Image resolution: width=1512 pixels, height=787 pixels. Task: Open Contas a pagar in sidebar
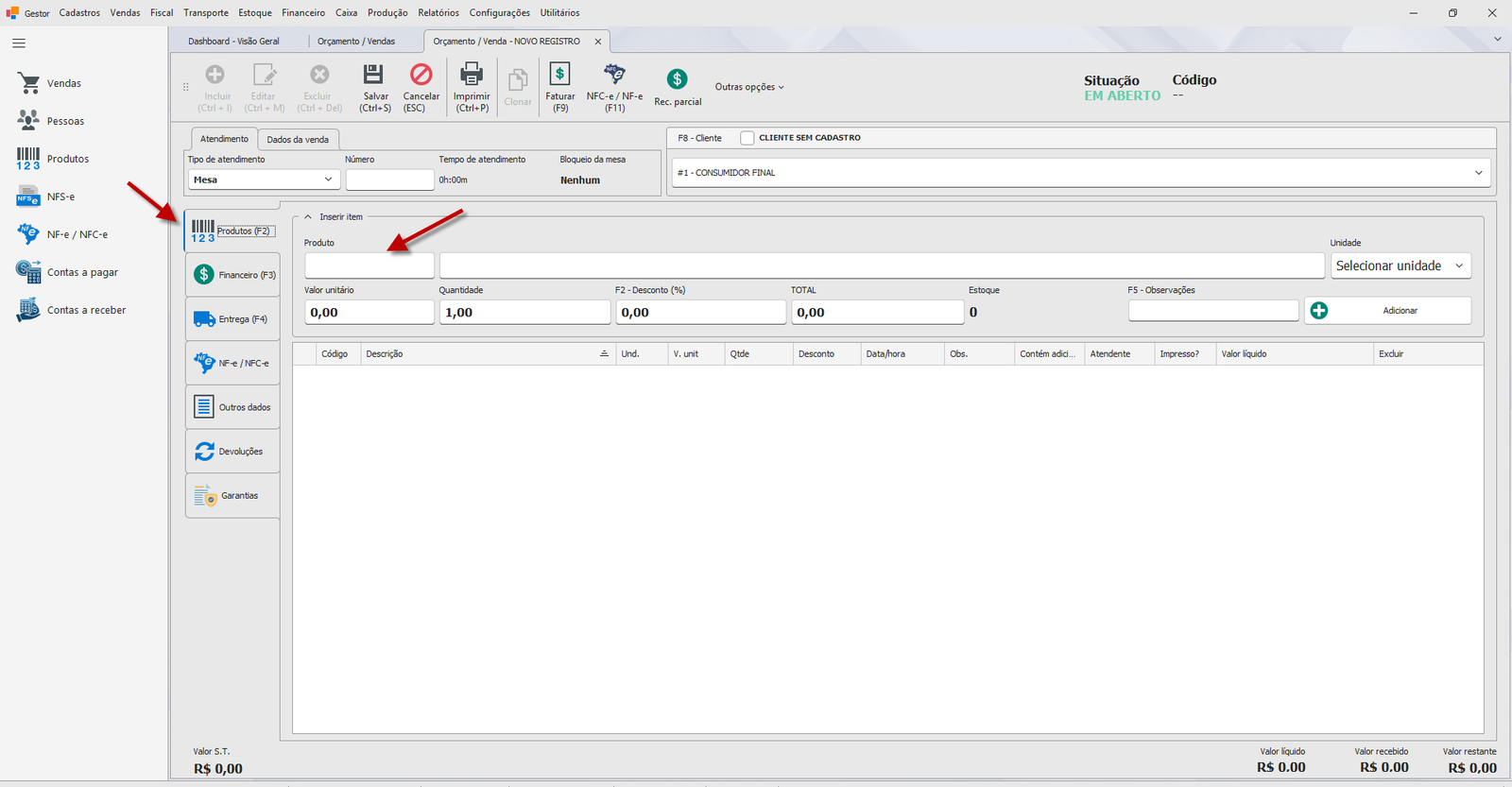click(67, 272)
